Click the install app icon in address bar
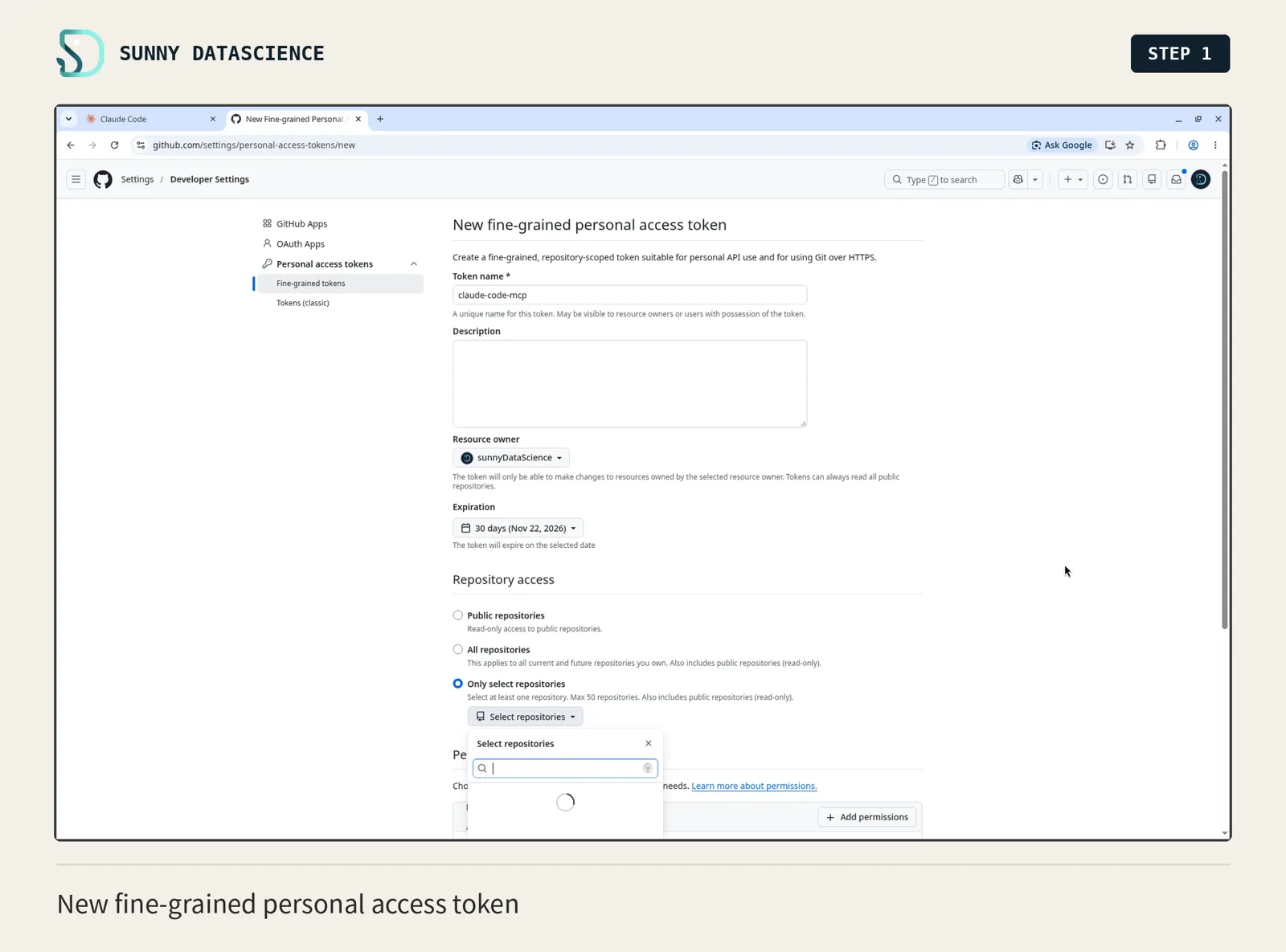Image resolution: width=1286 pixels, height=952 pixels. click(x=1110, y=145)
